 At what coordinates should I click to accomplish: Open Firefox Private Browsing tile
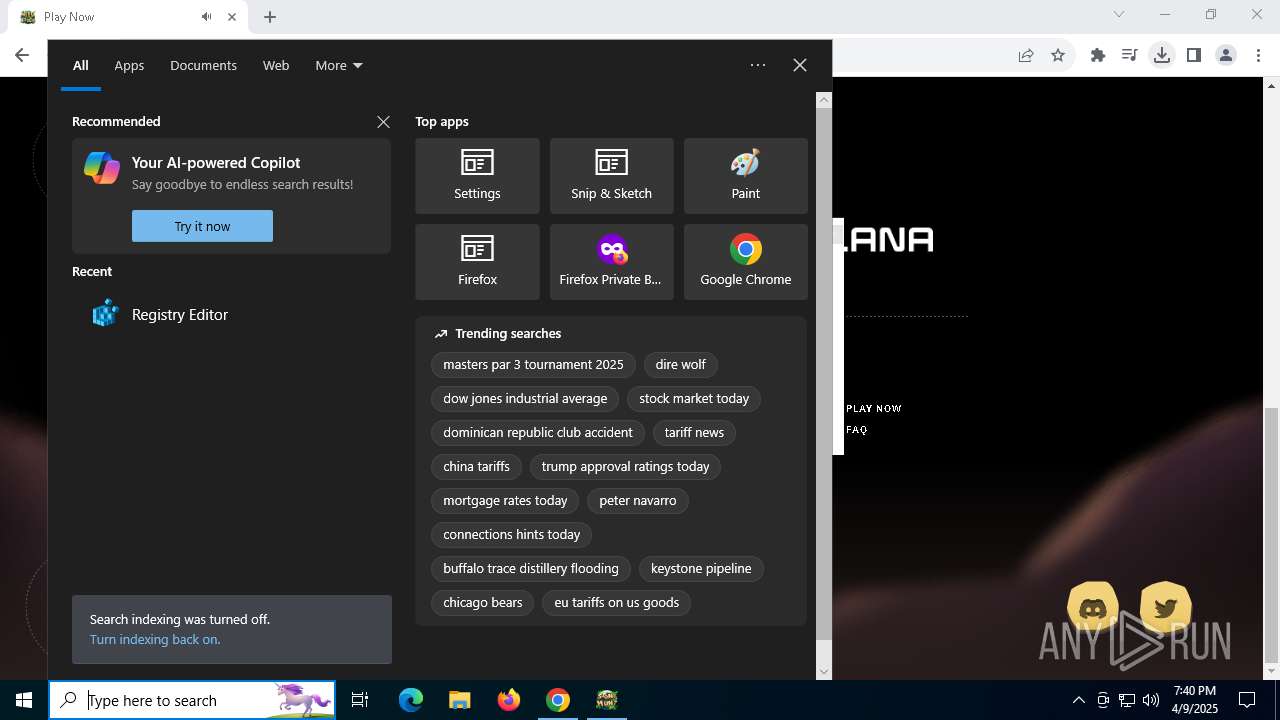click(x=611, y=262)
